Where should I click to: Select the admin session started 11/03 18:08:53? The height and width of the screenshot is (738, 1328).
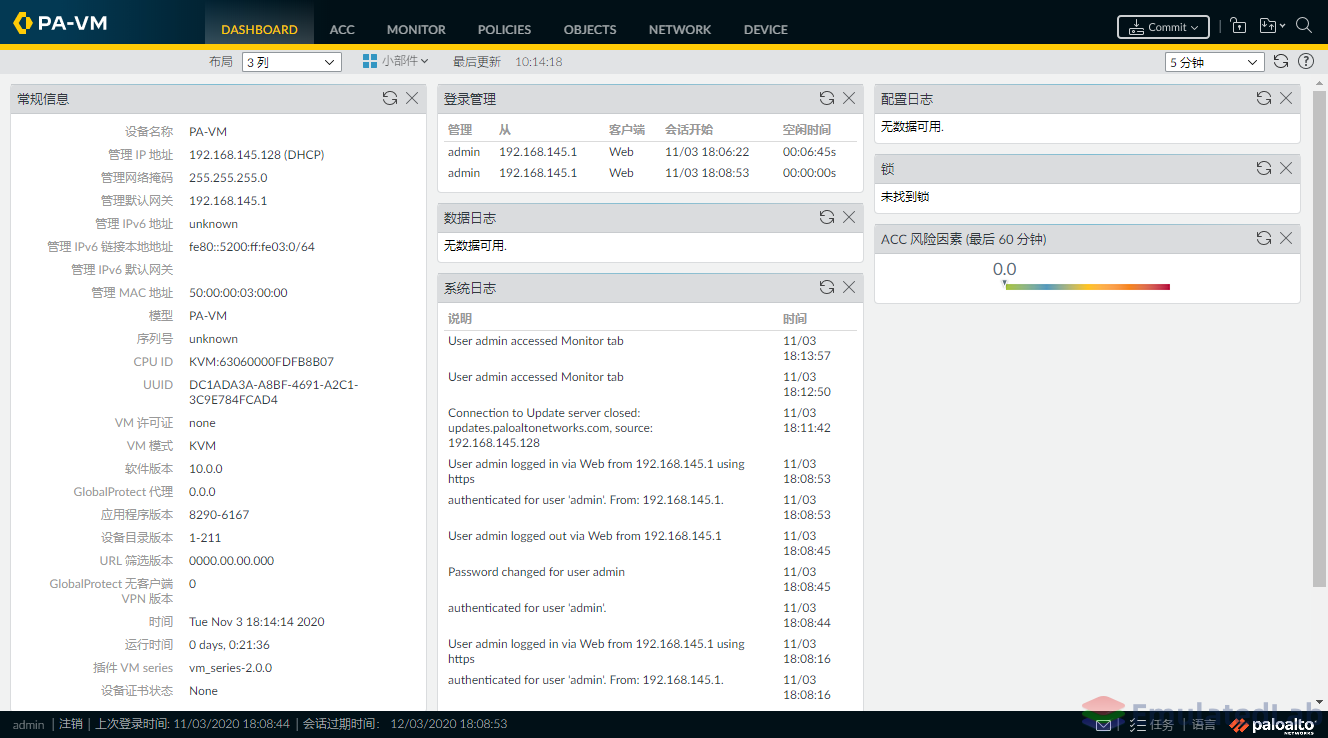(x=650, y=173)
